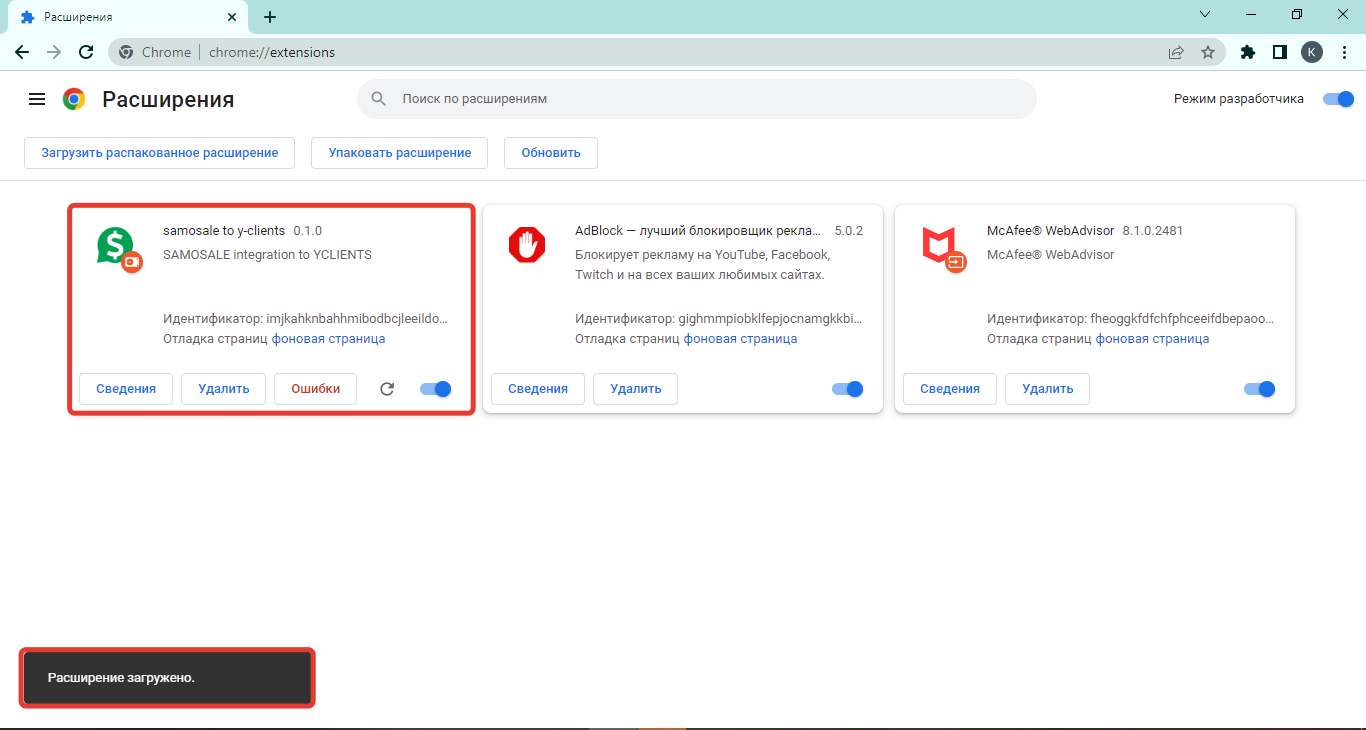
Task: Click the McAfee WebAdvisor shield icon
Action: click(941, 247)
